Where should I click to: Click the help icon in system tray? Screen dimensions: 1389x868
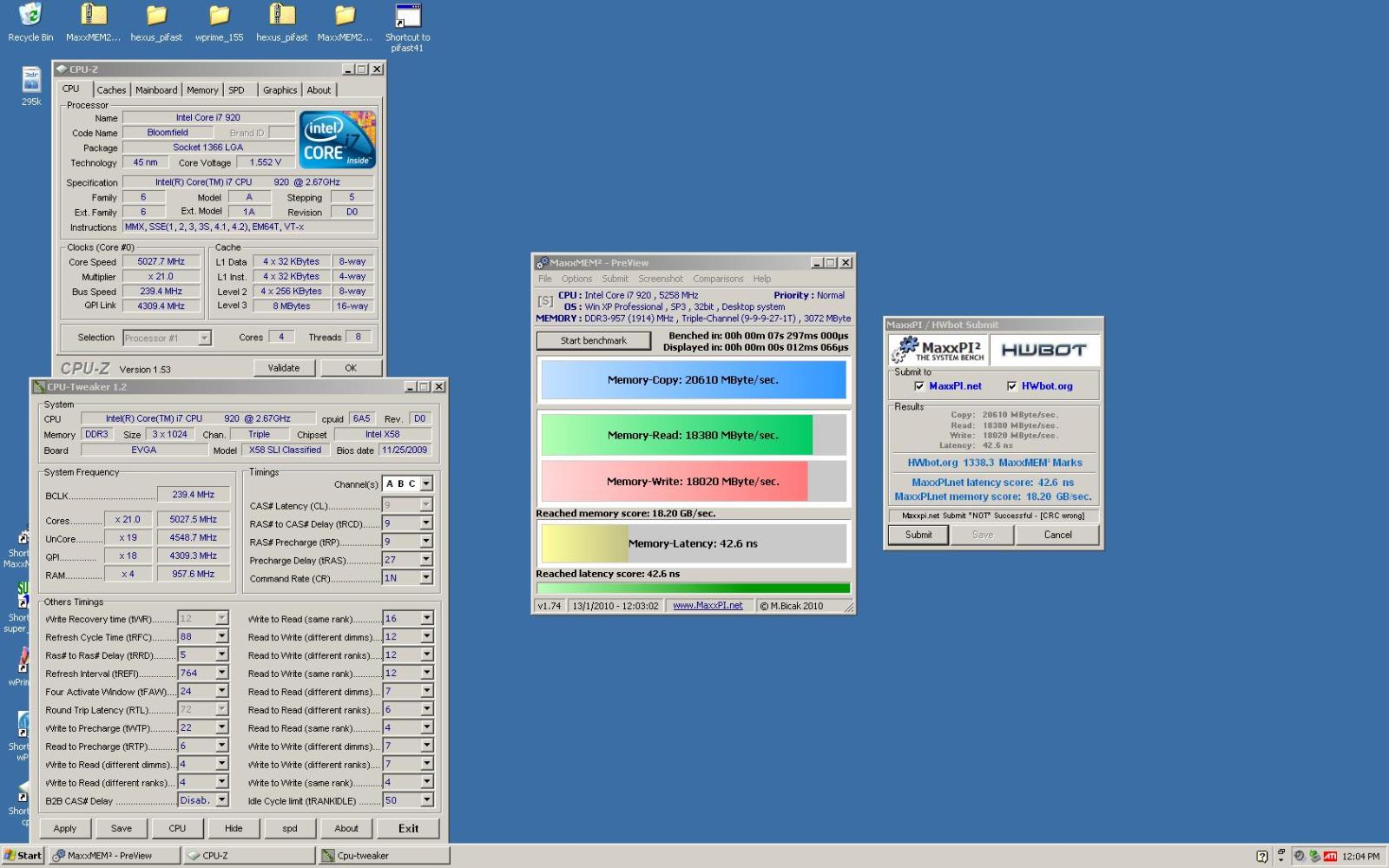point(1262,856)
